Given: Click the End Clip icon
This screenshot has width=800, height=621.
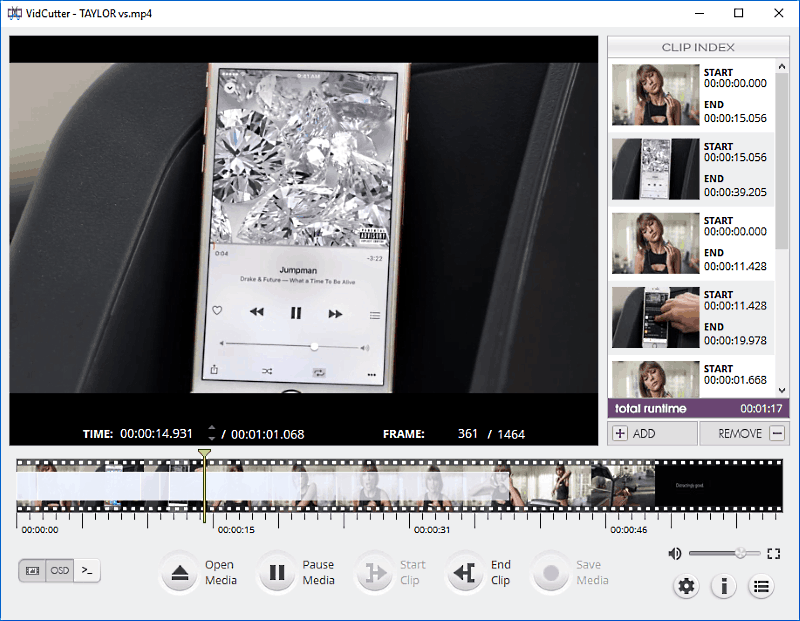Looking at the screenshot, I should pos(465,573).
